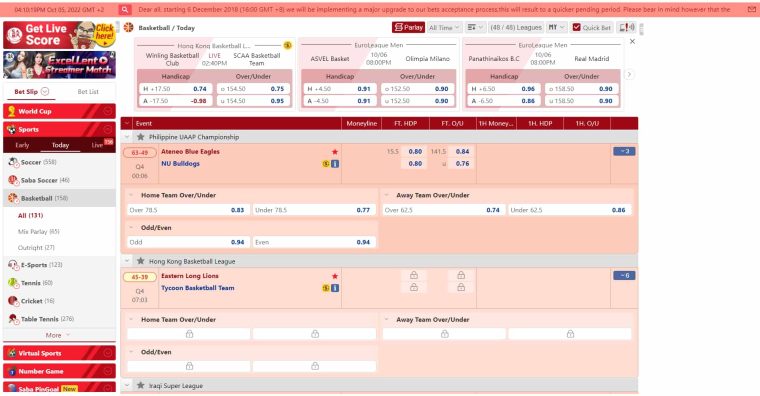Click the coin icon on NU Bulldogs row
Screen dimensions: 760x396
tap(326, 164)
